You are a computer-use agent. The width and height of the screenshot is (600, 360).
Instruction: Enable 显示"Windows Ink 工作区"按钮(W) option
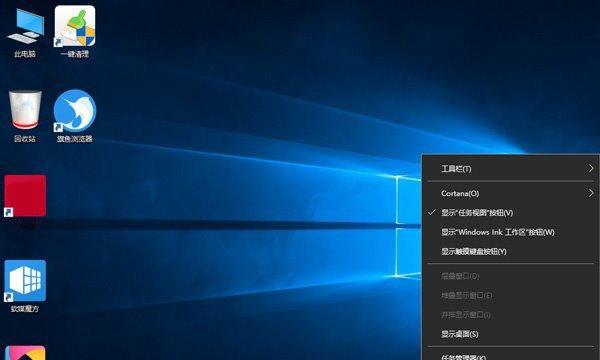tap(511, 232)
